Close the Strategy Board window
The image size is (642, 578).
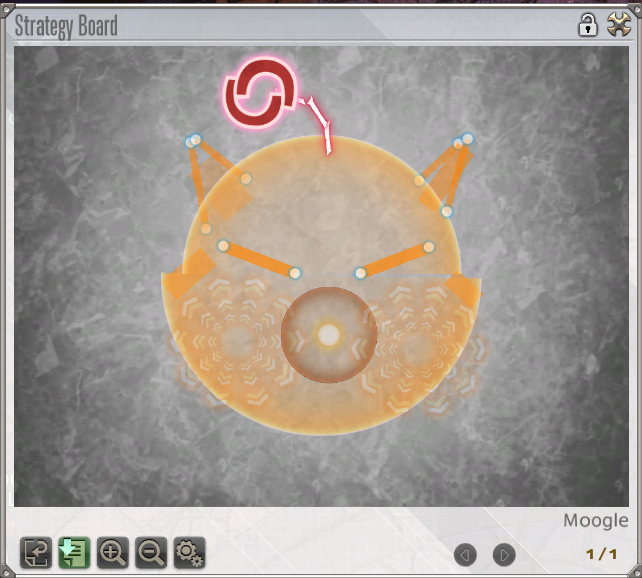619,25
